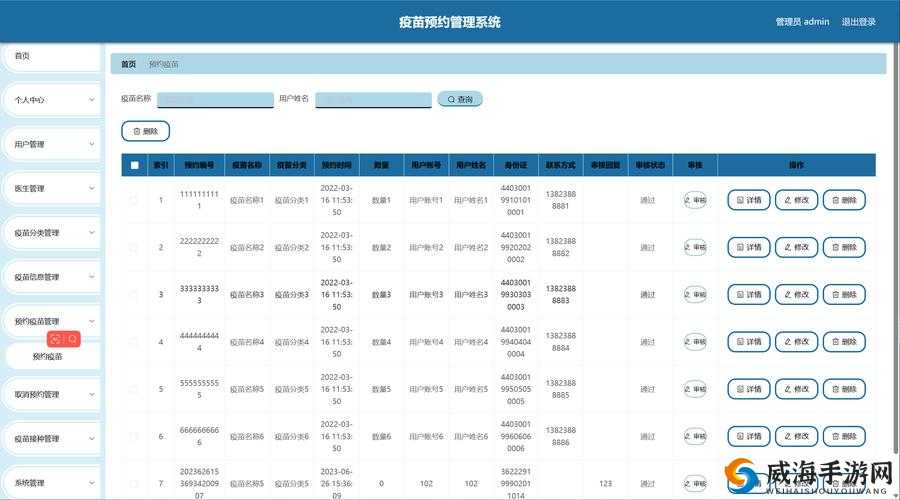Click the vertical page scrollbar
This screenshot has height=500, width=900.
tap(897, 247)
